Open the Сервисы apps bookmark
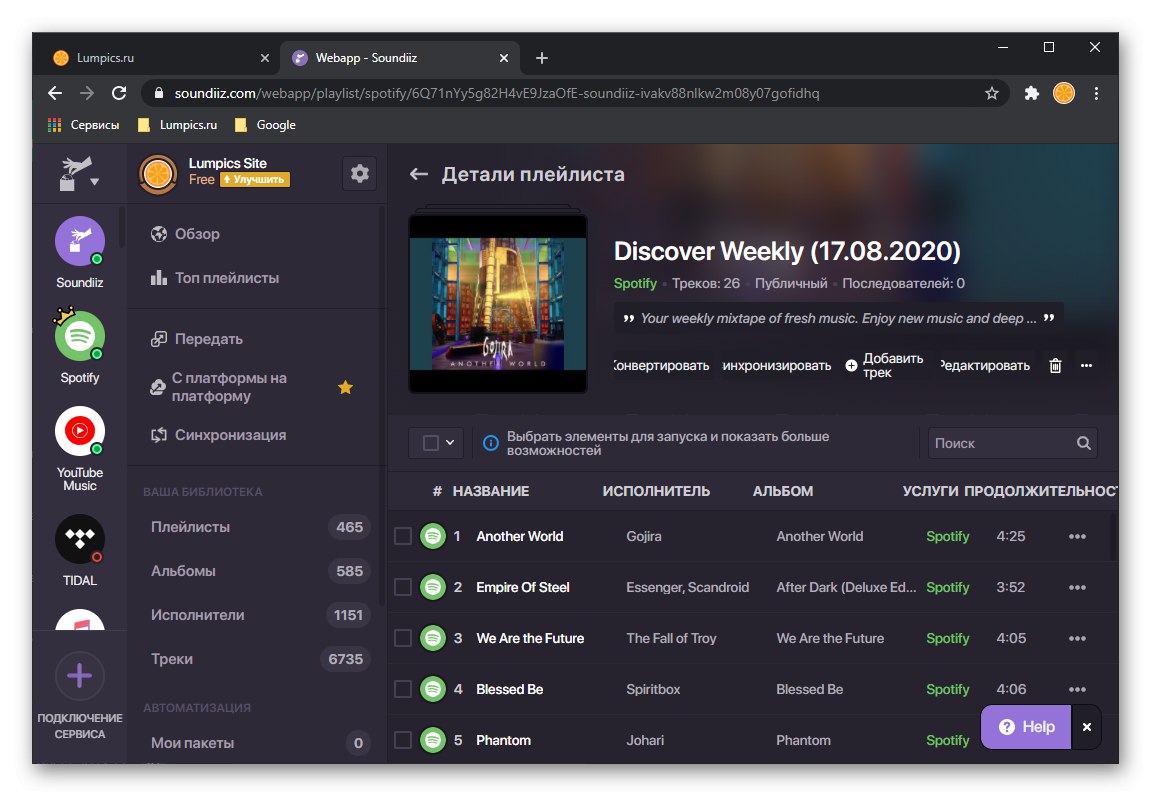 pos(84,125)
